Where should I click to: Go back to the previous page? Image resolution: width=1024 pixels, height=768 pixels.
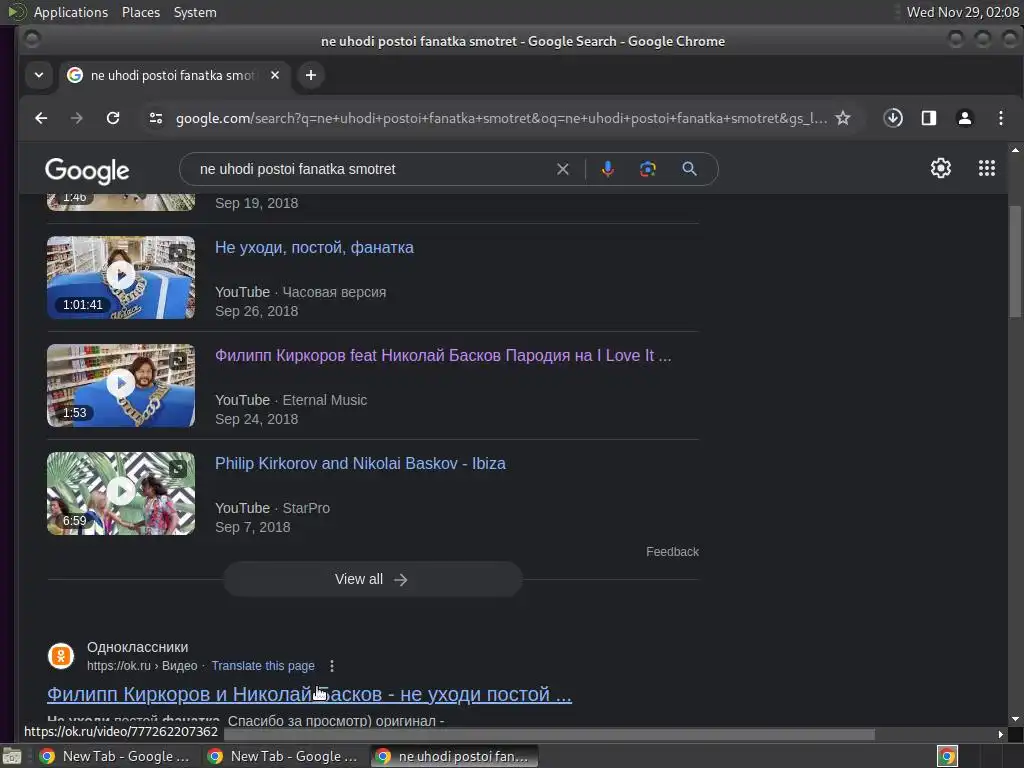pos(41,118)
